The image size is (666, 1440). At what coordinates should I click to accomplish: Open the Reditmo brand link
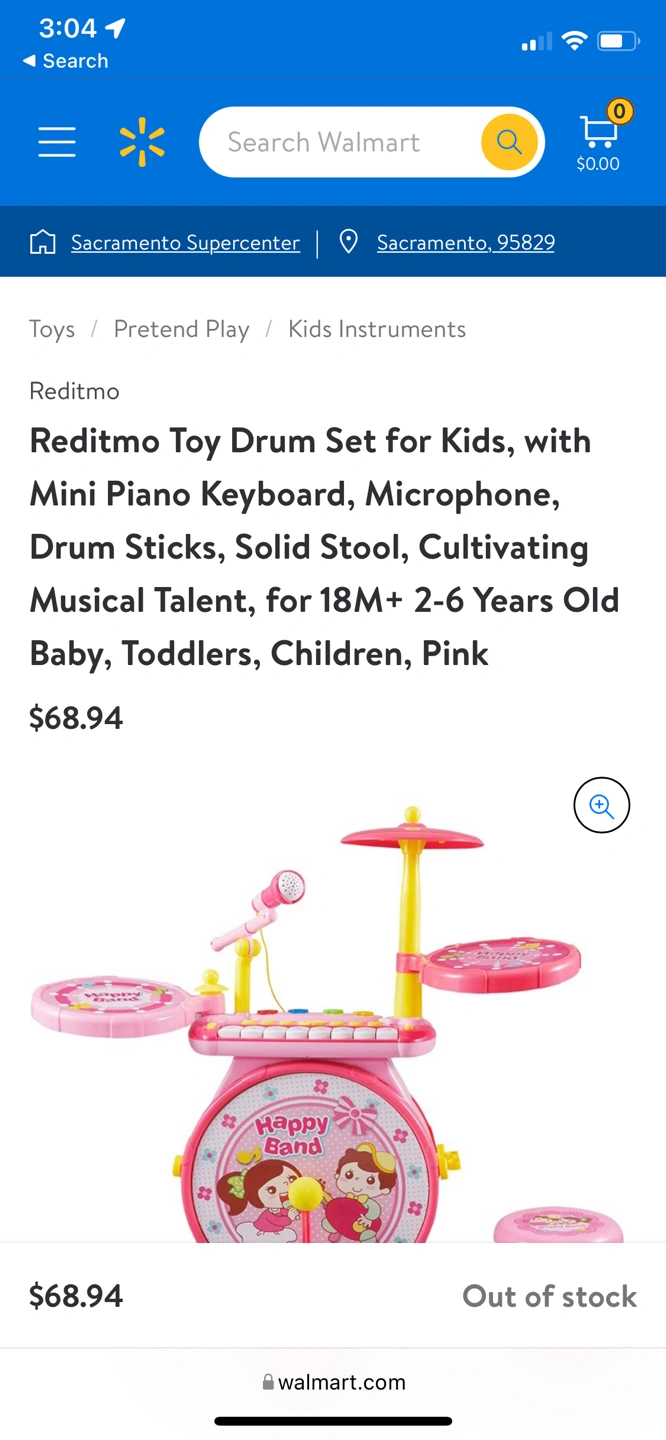tap(74, 391)
